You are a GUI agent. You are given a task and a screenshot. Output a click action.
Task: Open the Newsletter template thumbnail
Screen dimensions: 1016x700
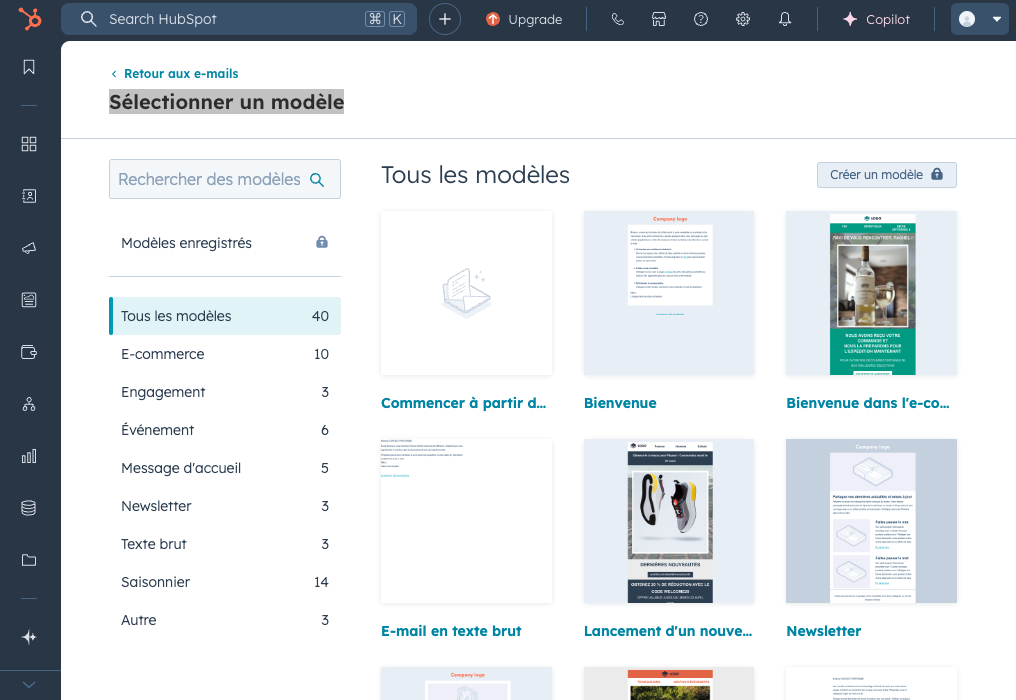[872, 521]
